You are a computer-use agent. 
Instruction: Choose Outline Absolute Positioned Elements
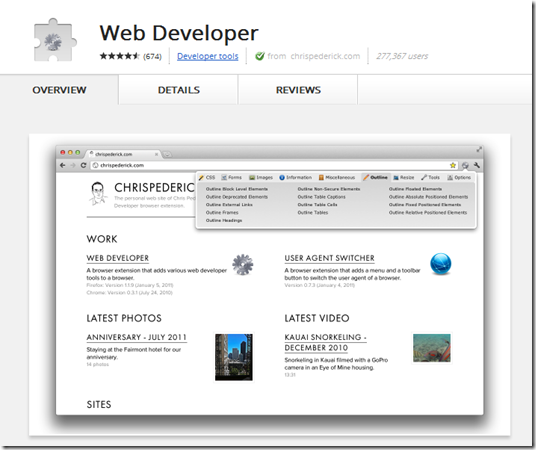(x=428, y=197)
